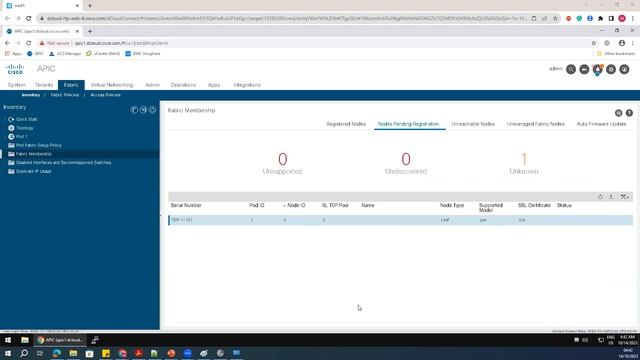Open the alerts bell icon in APIC header
The height and width of the screenshot is (360, 640).
click(598, 69)
